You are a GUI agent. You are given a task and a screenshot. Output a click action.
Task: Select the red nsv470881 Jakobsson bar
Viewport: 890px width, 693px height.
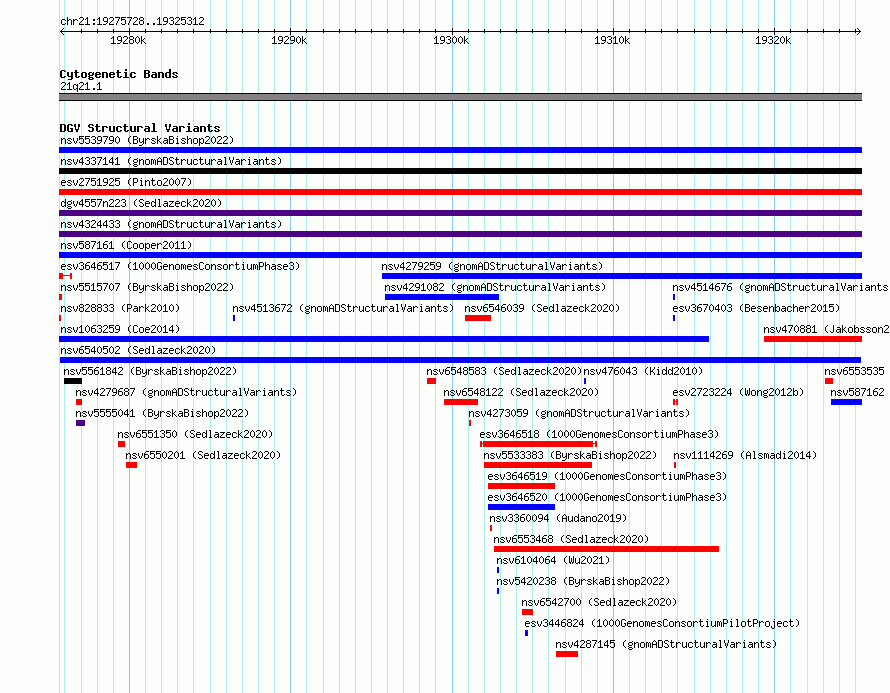tap(813, 339)
